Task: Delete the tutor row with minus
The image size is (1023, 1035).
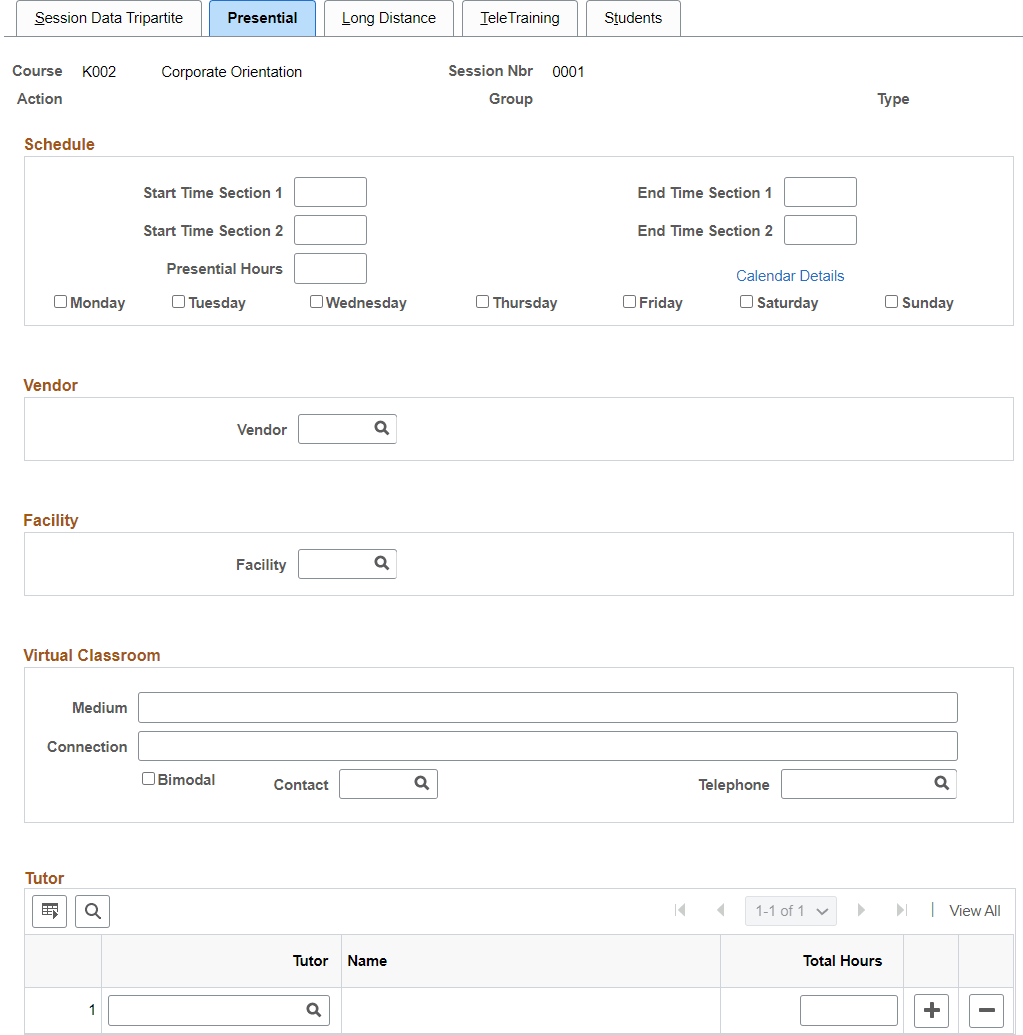Action: 986,1010
